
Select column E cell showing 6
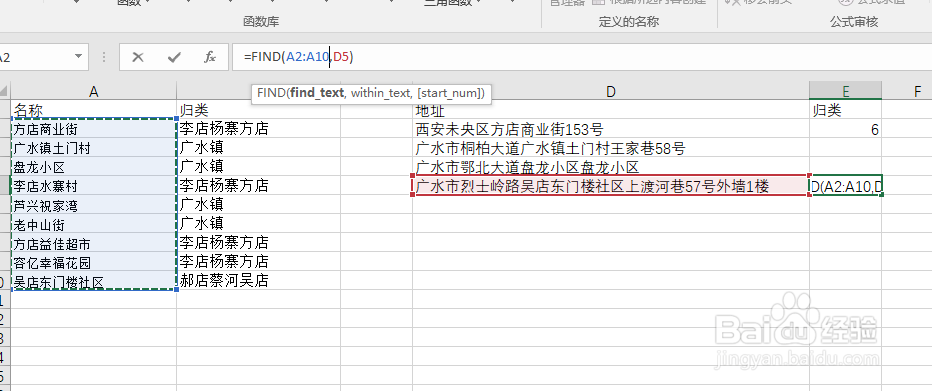coord(845,129)
